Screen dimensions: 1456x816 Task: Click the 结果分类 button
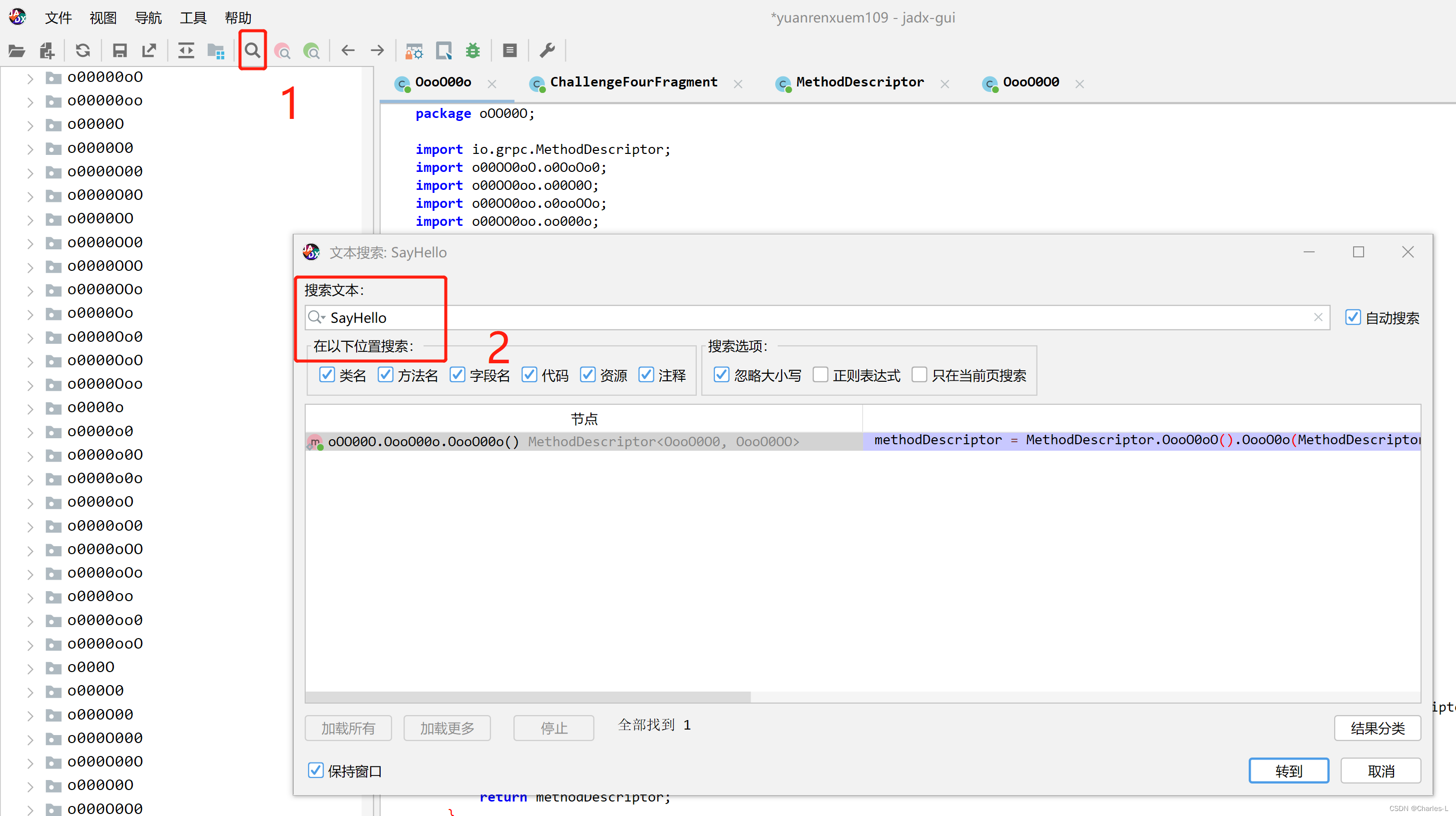pos(1377,728)
